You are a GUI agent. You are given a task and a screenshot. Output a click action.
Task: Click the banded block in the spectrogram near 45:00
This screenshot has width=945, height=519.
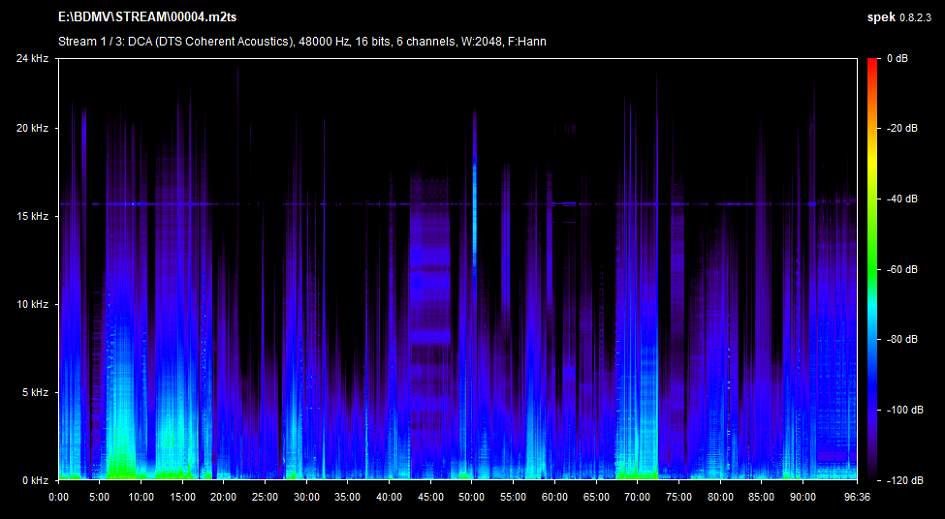pyautogui.click(x=431, y=300)
